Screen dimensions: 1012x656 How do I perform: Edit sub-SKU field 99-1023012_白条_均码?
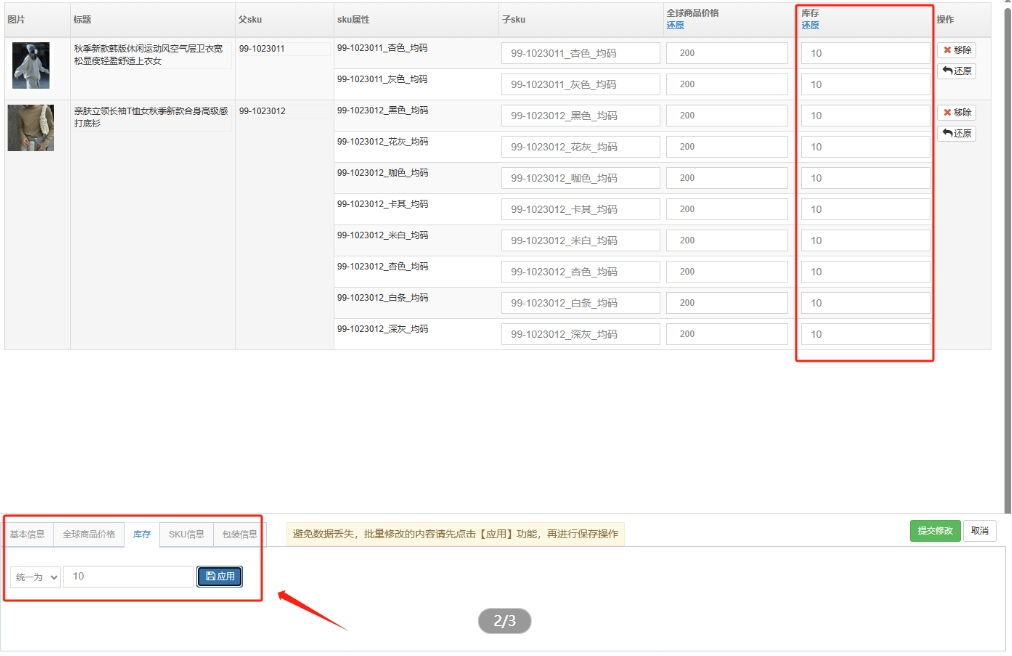580,303
